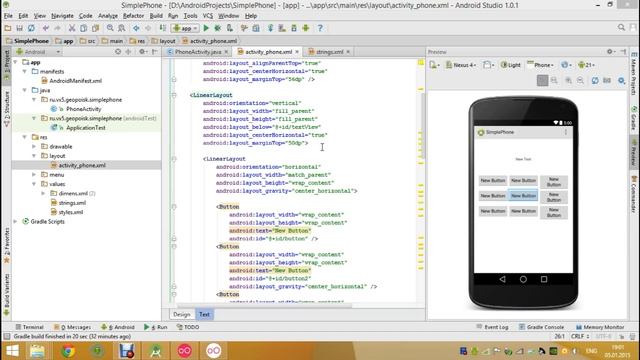The height and width of the screenshot is (360, 640).
Task: Open the app run configuration dropdown
Action: point(185,28)
